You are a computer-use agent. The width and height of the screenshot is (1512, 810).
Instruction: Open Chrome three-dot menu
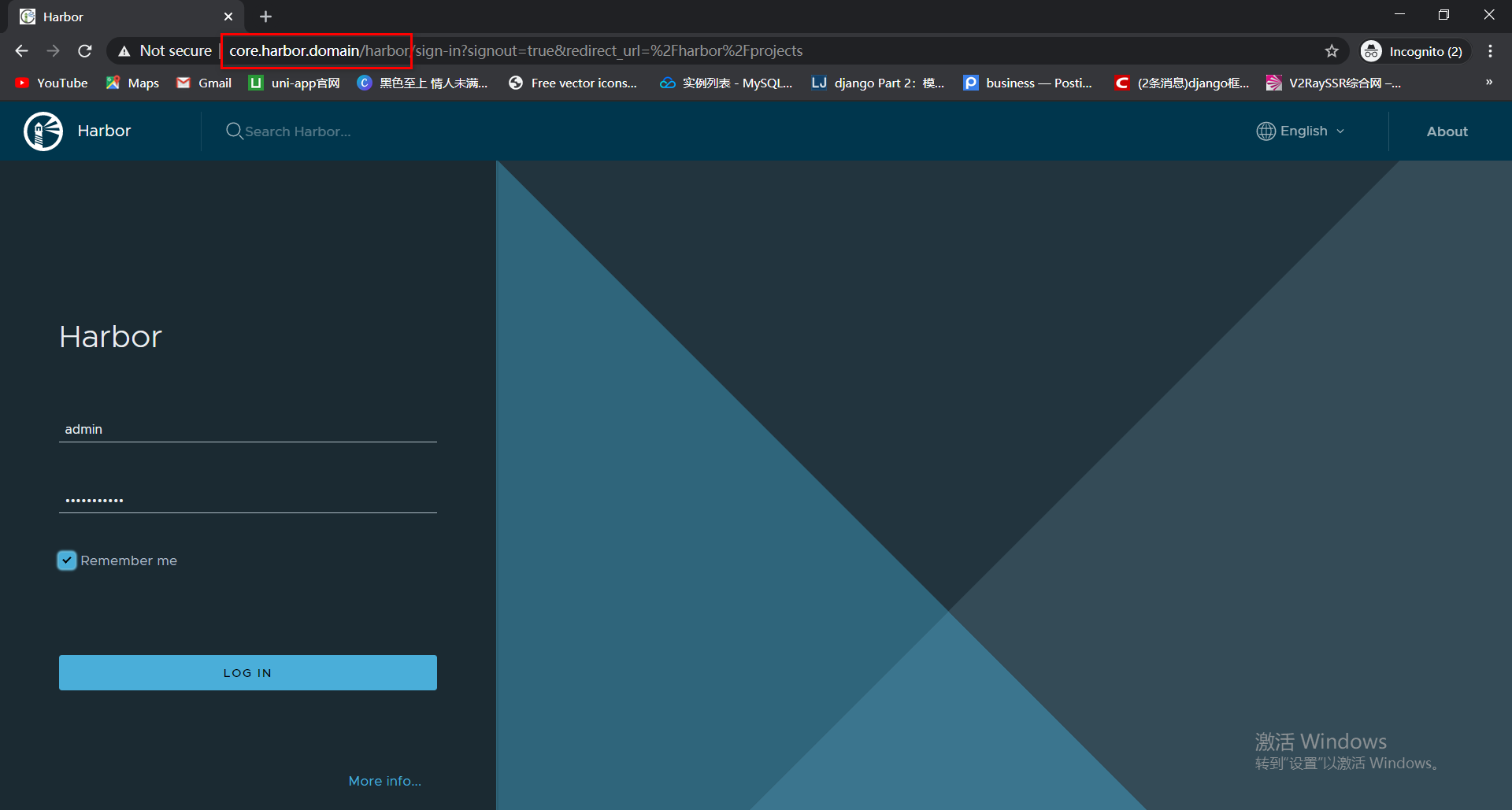(x=1490, y=50)
